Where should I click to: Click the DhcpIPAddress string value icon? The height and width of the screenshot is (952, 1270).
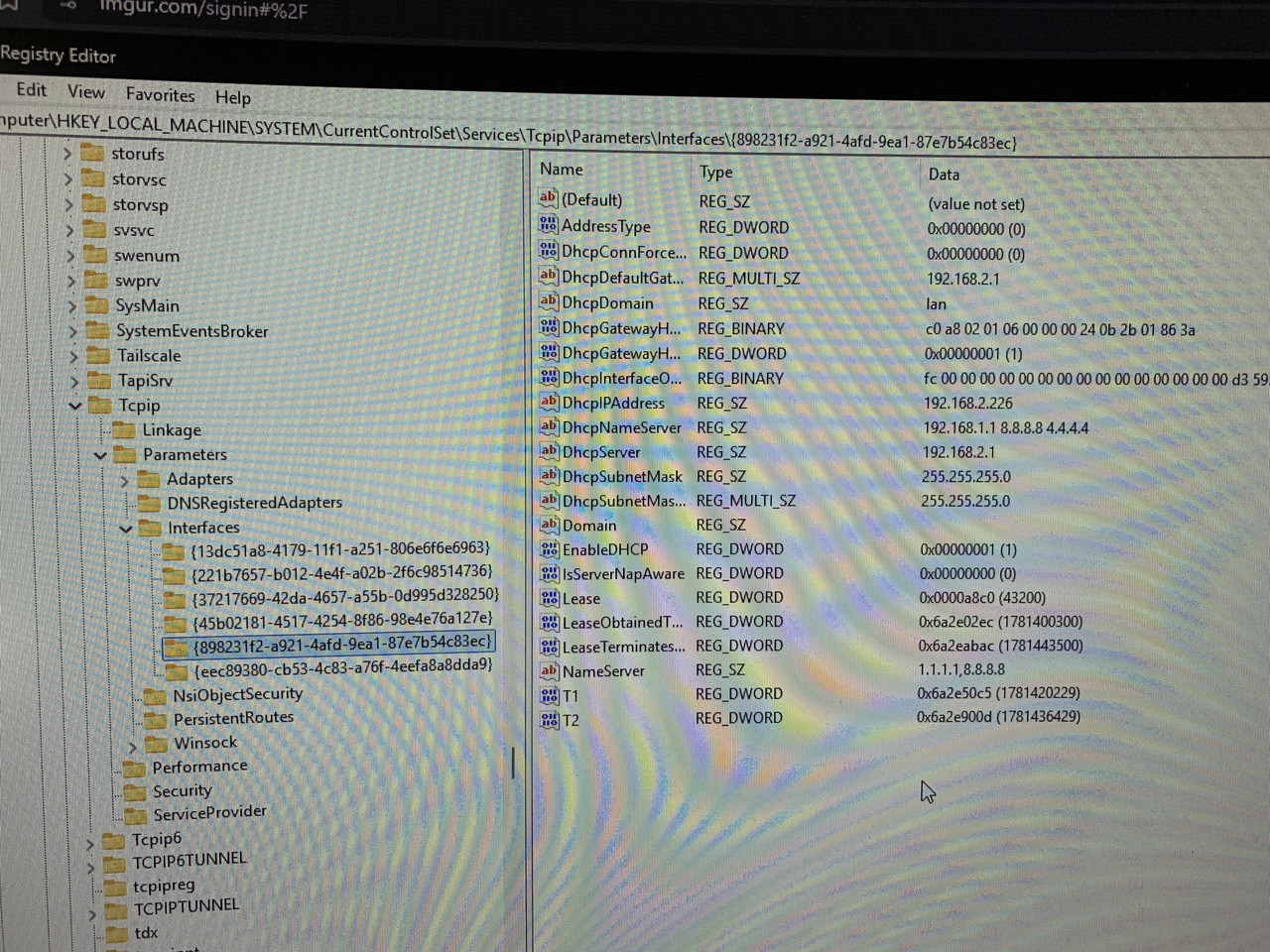point(549,402)
